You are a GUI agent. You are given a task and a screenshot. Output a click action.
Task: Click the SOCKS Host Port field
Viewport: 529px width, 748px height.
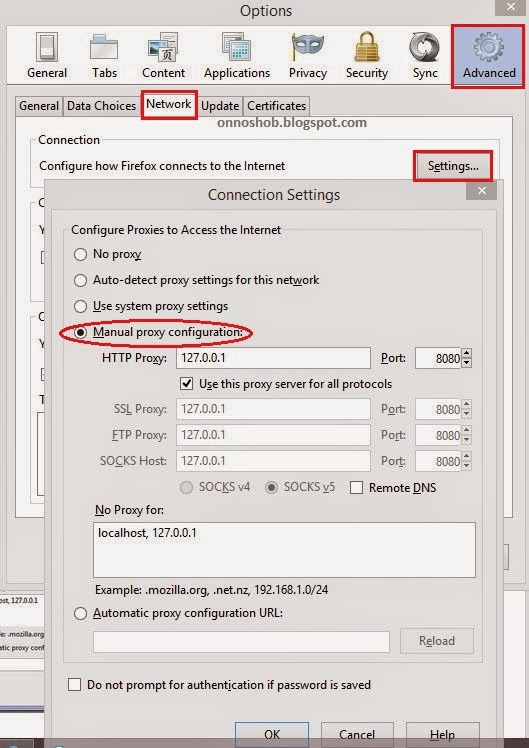coord(438,461)
